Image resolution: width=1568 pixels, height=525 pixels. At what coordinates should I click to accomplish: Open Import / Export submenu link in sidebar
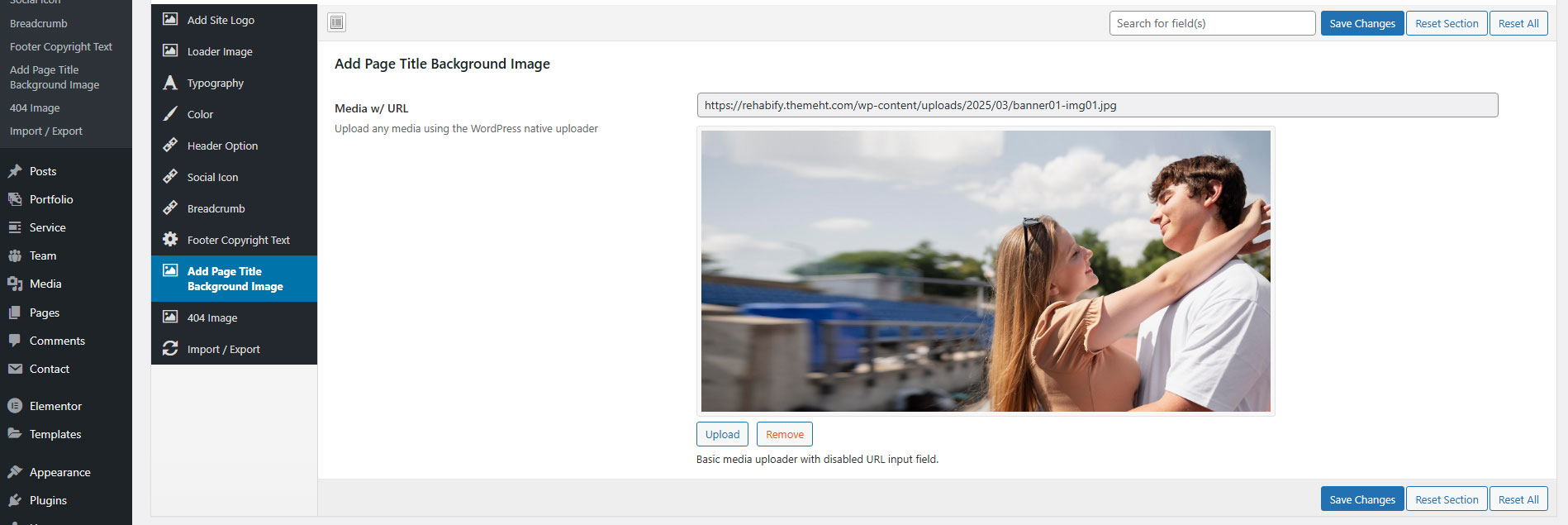point(46,131)
